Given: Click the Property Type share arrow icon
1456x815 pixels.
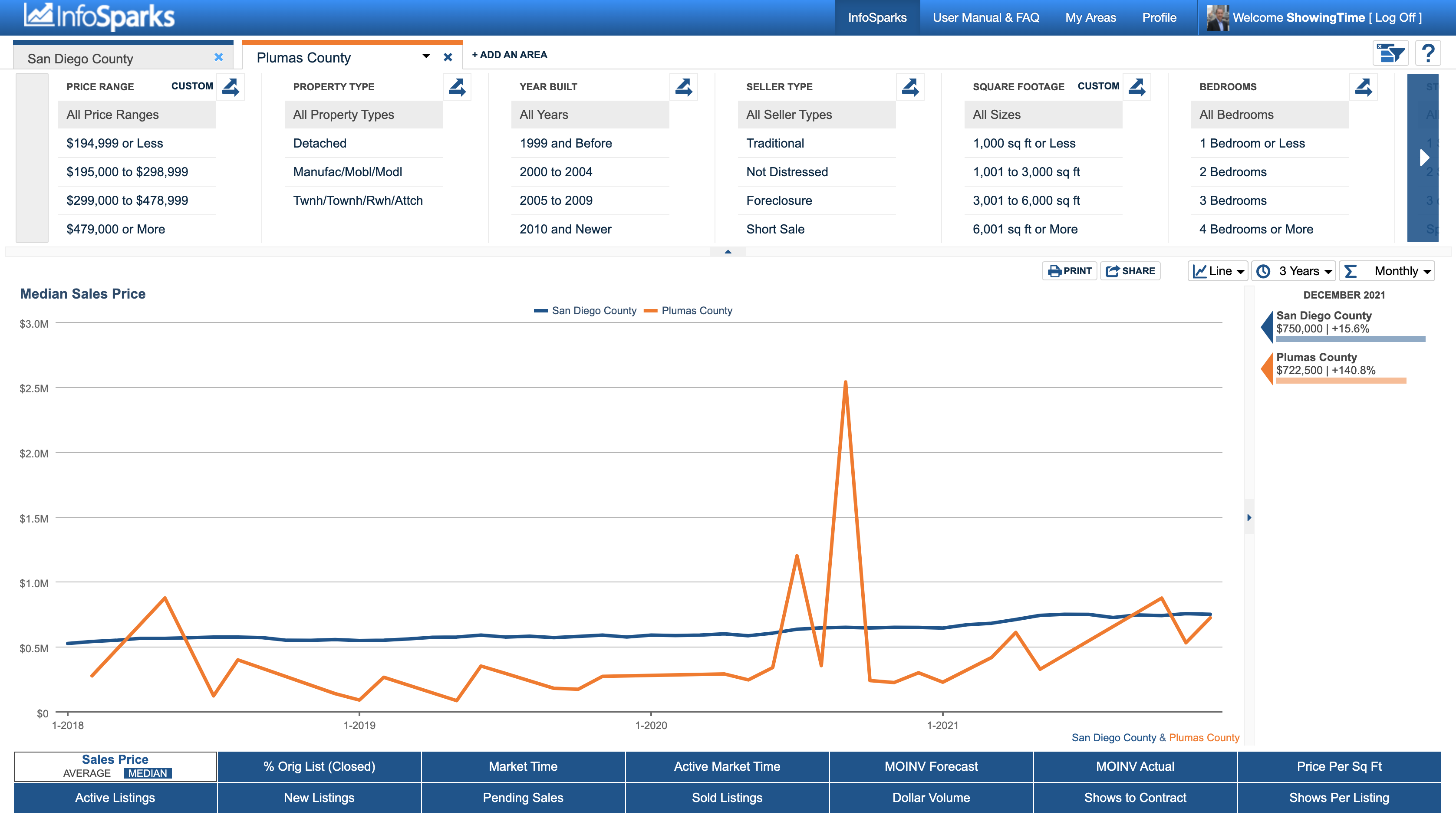Looking at the screenshot, I should pos(457,86).
